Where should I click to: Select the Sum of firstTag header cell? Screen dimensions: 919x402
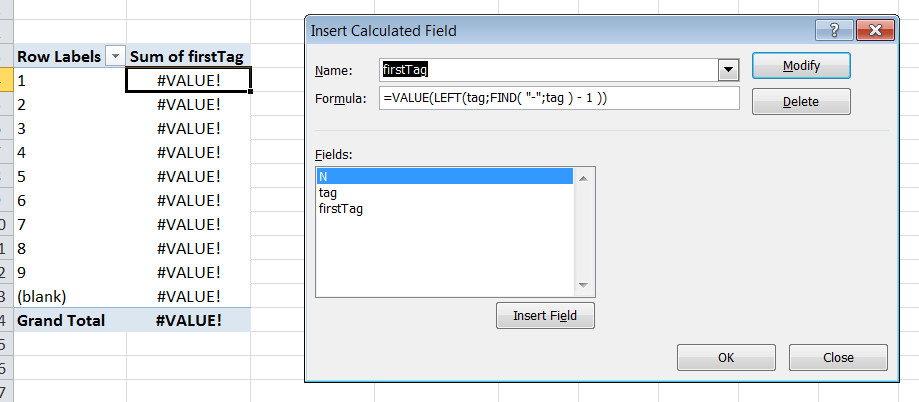point(188,57)
